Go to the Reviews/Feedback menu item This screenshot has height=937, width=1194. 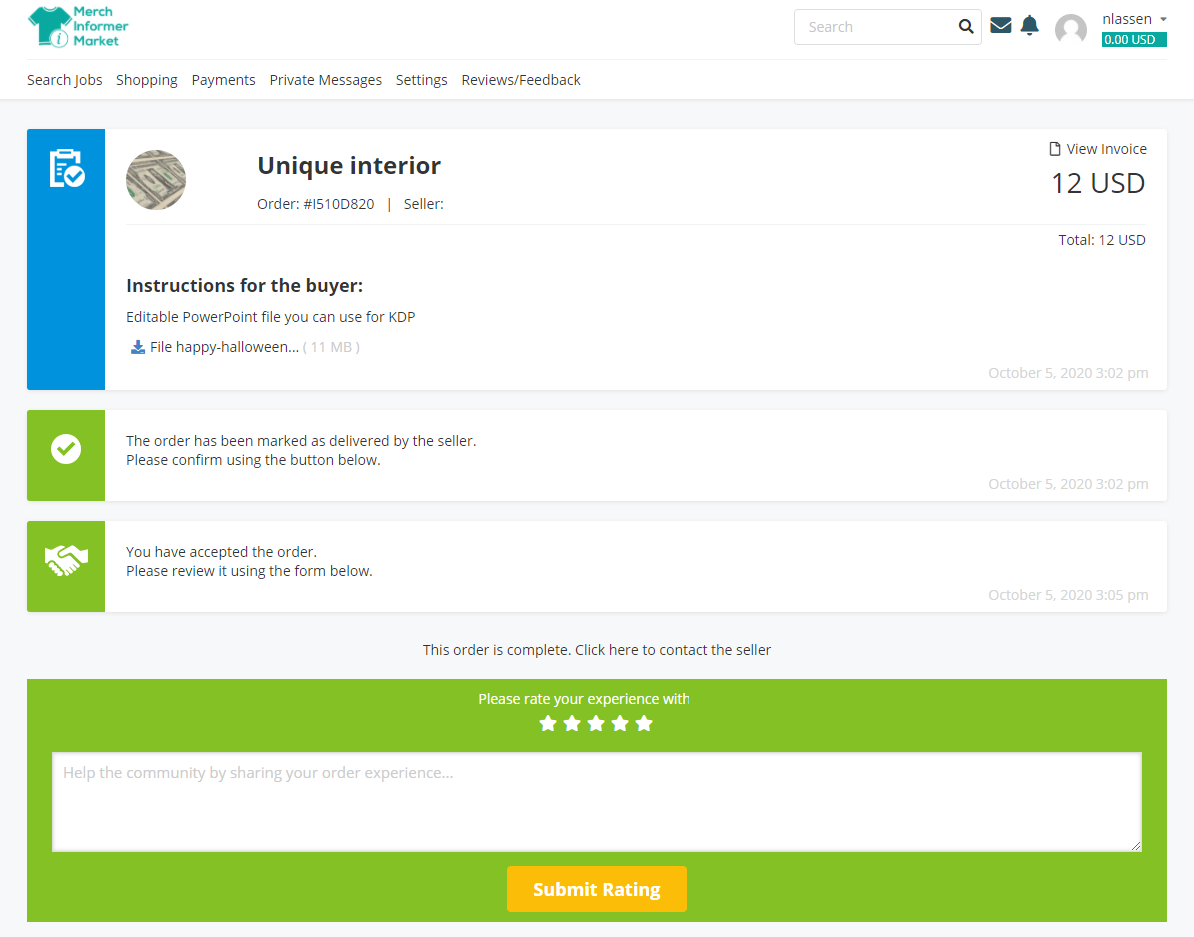[x=520, y=80]
